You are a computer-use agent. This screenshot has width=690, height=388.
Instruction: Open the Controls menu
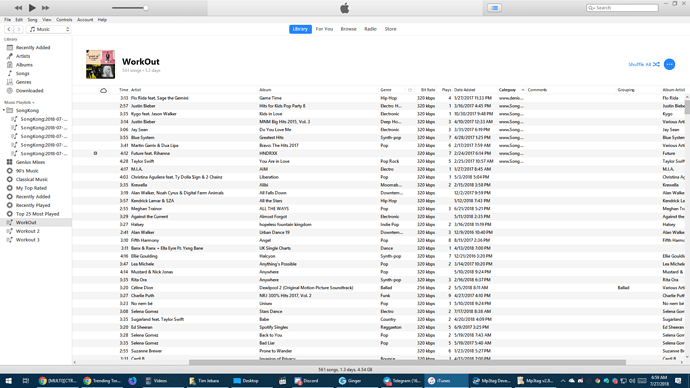click(x=64, y=20)
